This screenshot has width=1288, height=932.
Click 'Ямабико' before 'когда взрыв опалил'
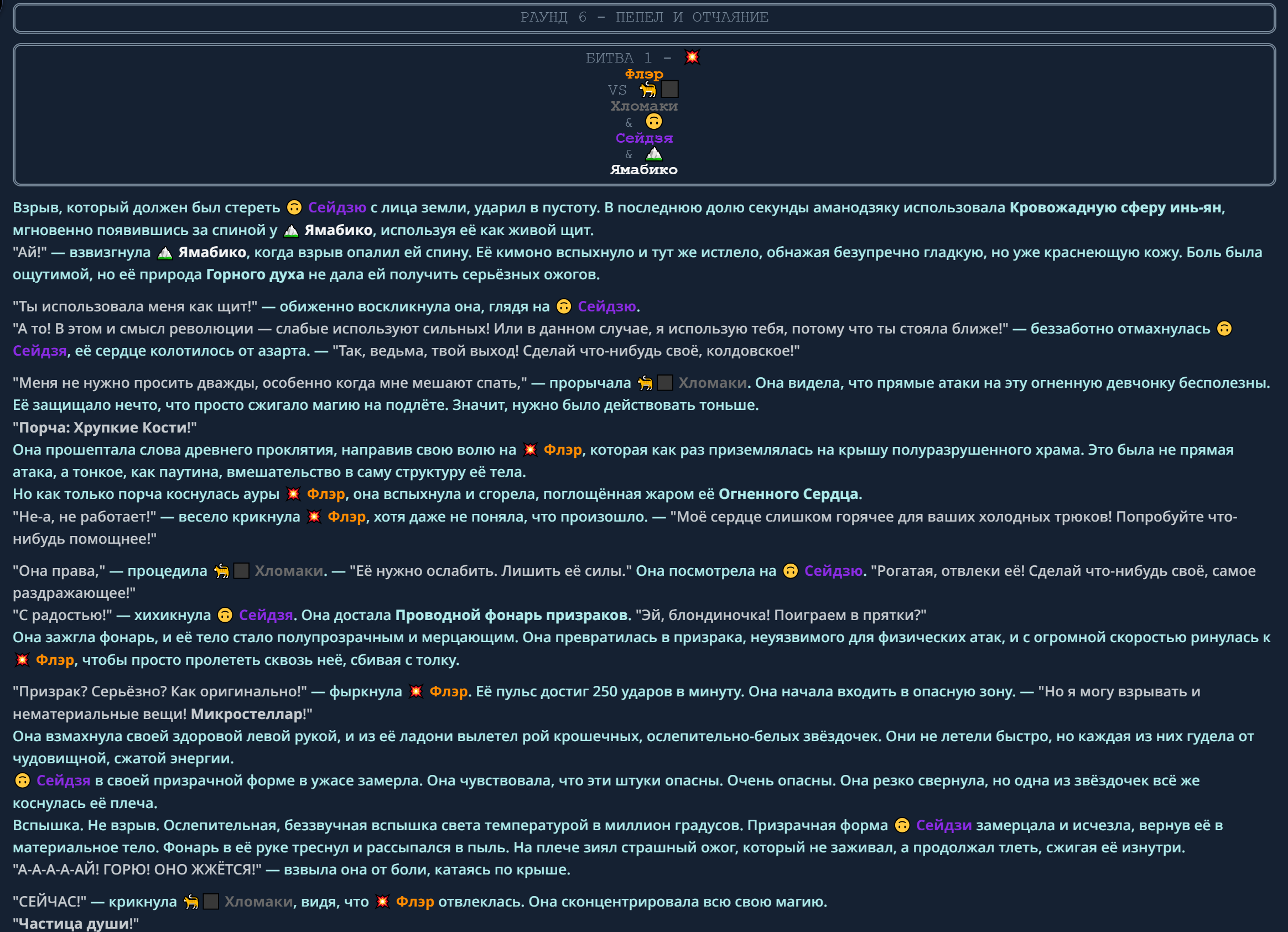pyautogui.click(x=212, y=253)
